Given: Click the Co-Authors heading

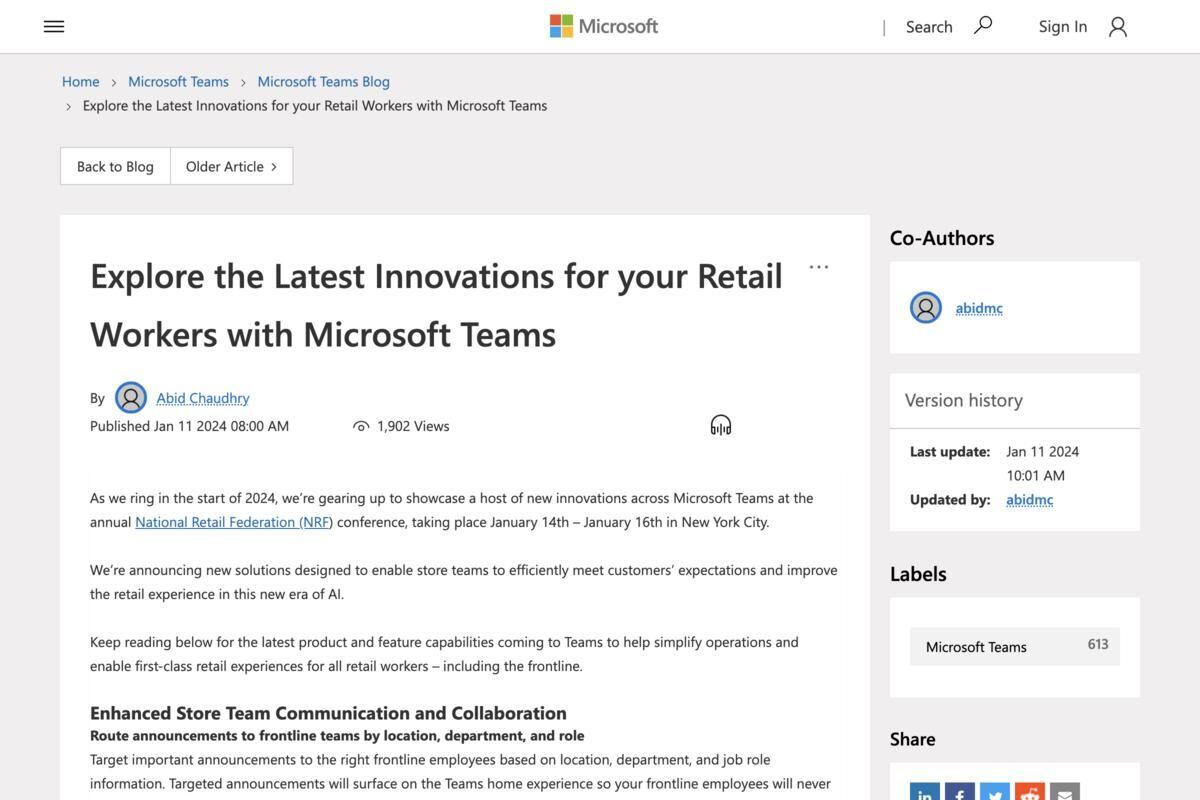Looking at the screenshot, I should (942, 238).
